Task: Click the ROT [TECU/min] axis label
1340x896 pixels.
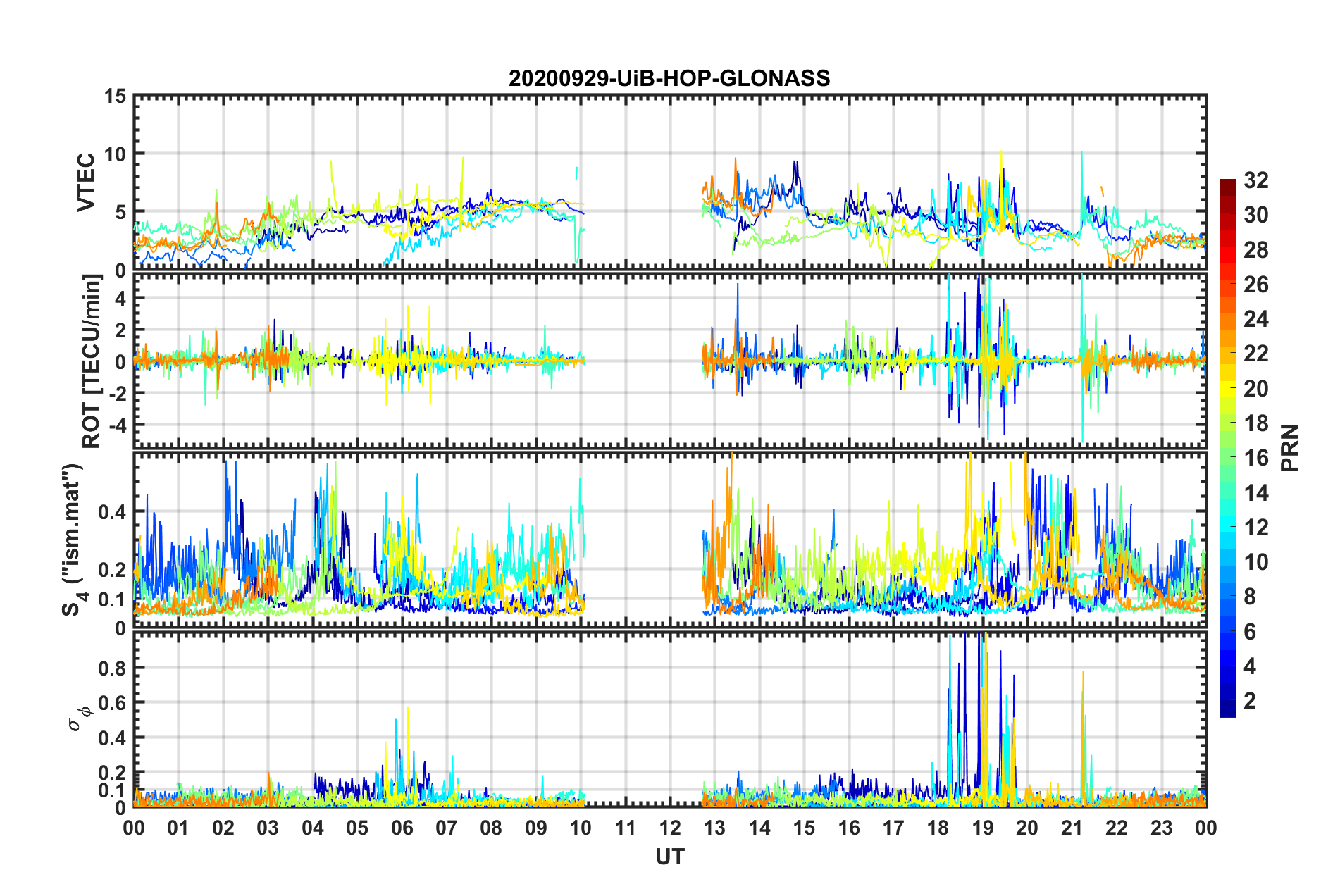Action: click(92, 361)
